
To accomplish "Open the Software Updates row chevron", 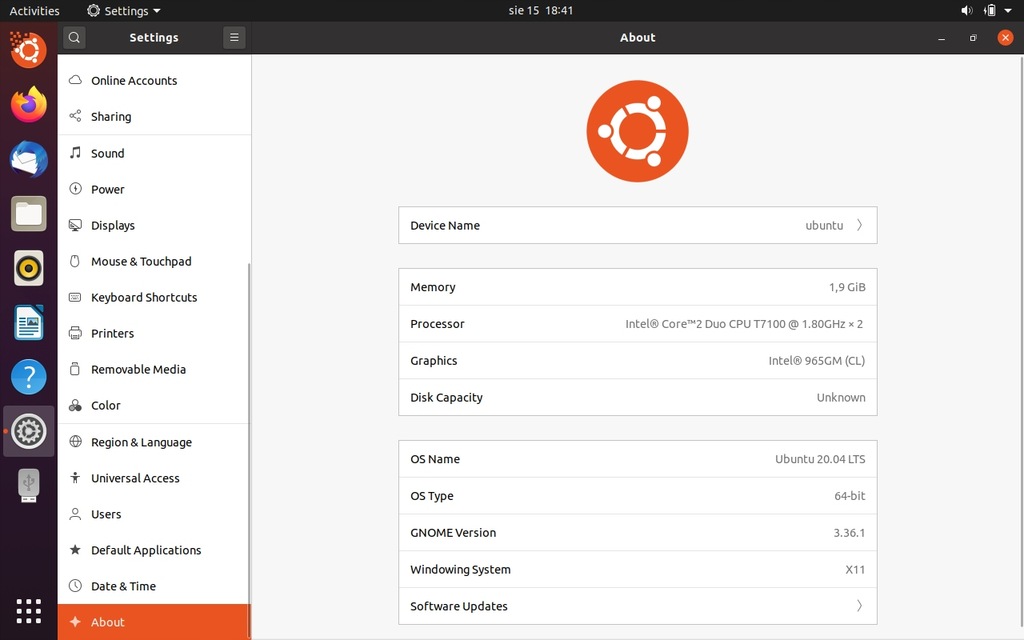I will point(859,606).
